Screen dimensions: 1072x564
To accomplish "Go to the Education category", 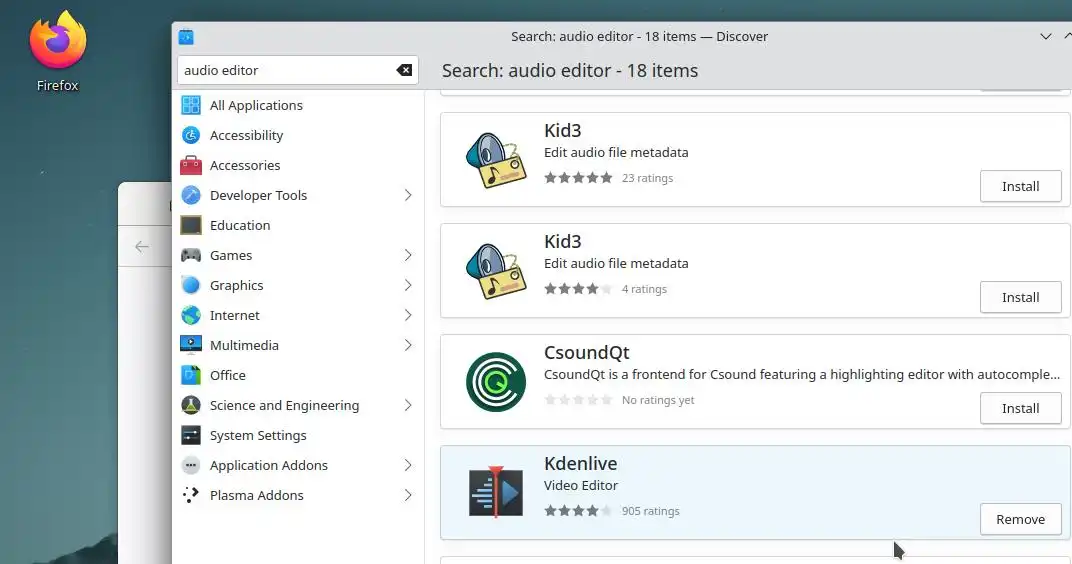I will coord(240,225).
